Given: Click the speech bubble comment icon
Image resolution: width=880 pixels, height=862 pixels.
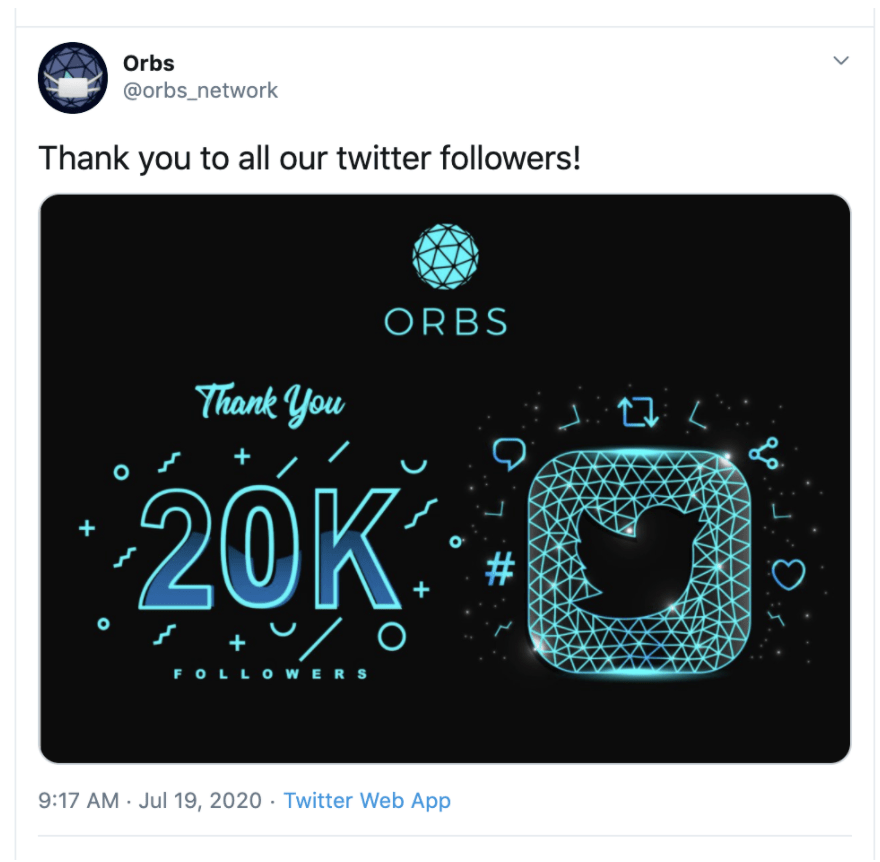Looking at the screenshot, I should [509, 453].
